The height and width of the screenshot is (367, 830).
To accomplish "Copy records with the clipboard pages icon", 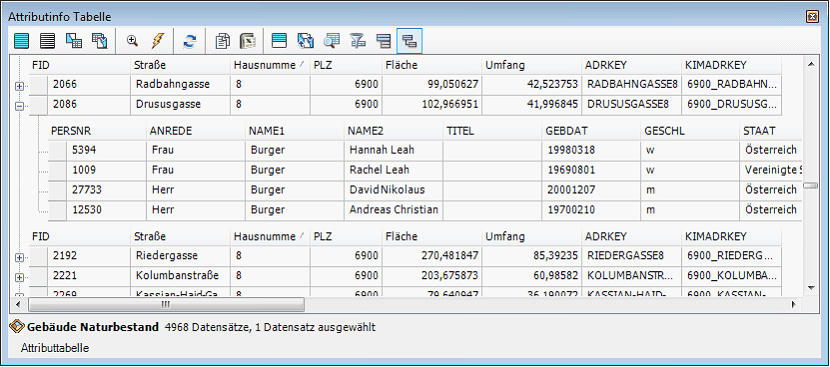I will tap(222, 41).
